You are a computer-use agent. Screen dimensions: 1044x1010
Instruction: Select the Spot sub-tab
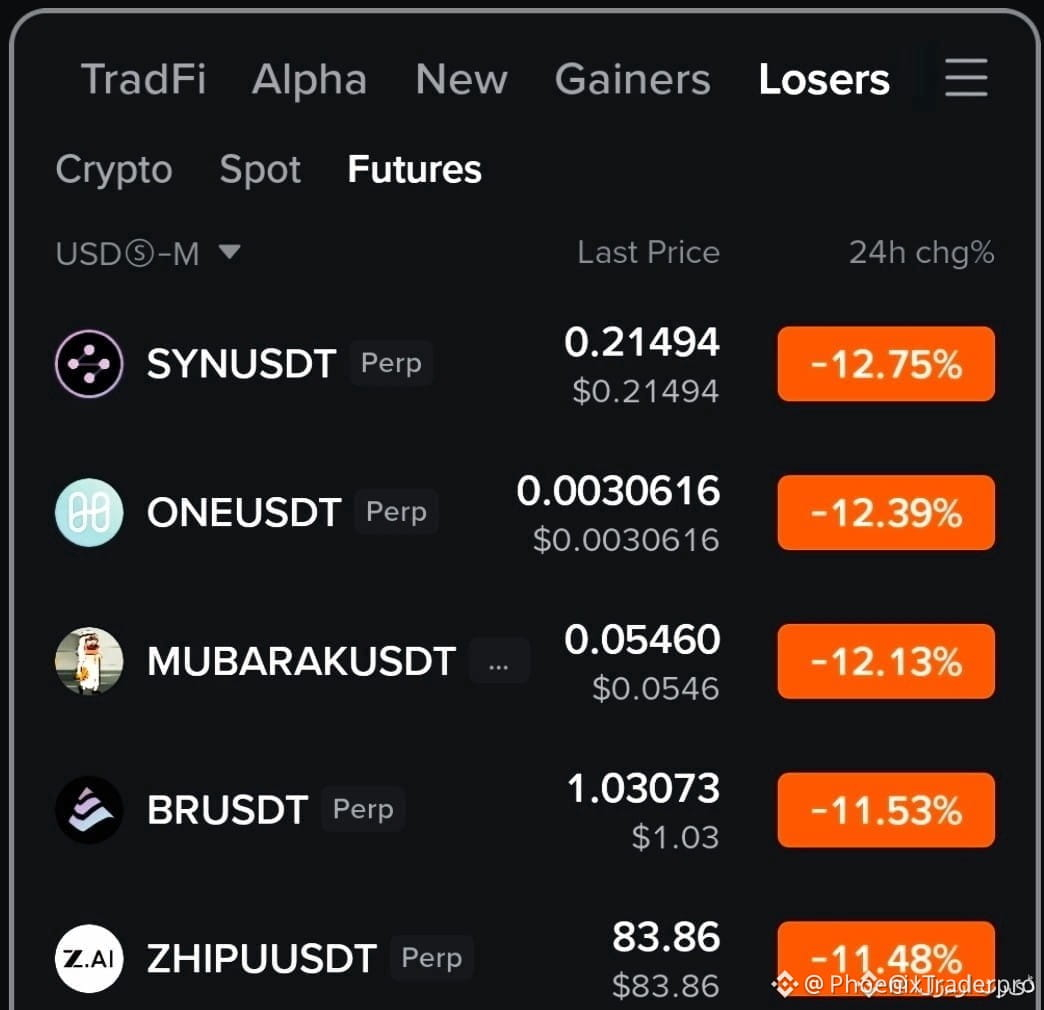(260, 169)
